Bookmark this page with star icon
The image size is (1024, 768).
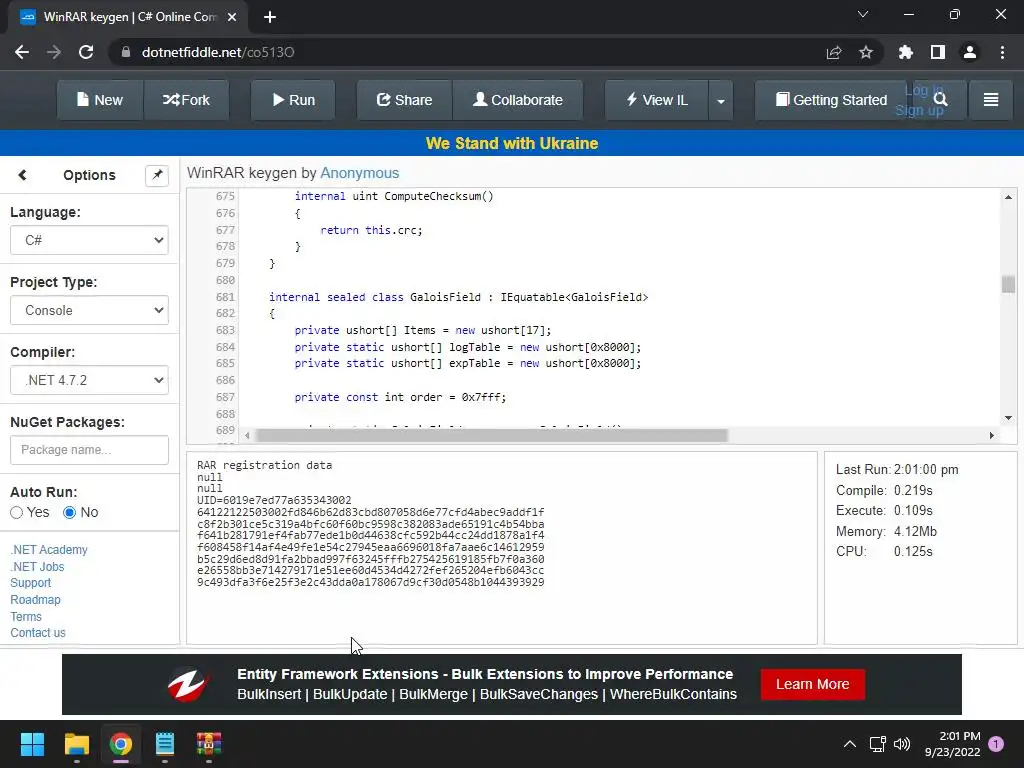coord(866,52)
